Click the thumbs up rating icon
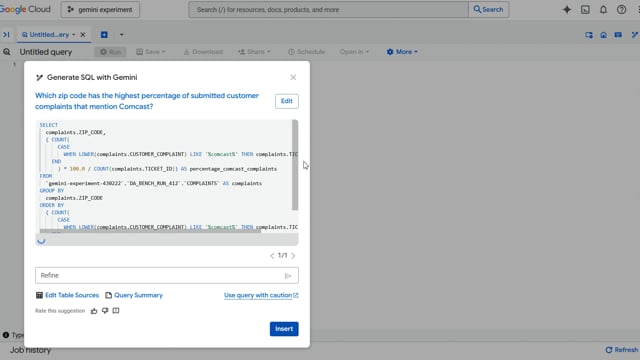This screenshot has height=360, width=640. click(94, 311)
